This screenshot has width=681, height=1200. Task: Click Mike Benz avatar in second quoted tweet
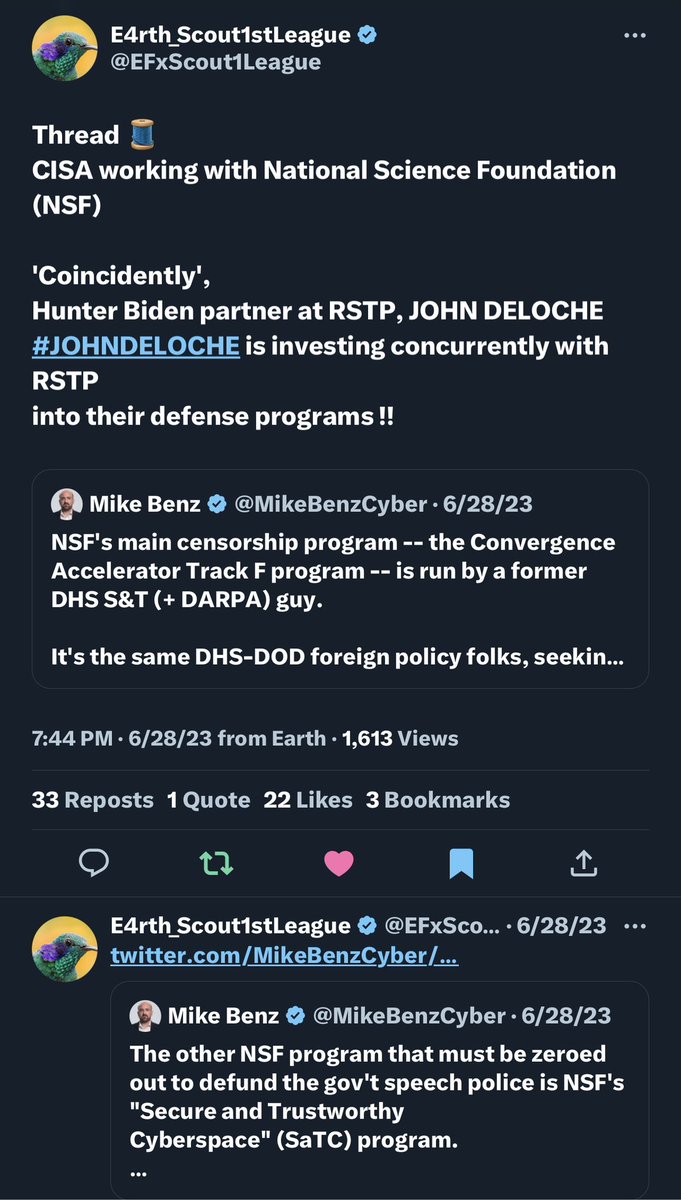(x=146, y=1016)
